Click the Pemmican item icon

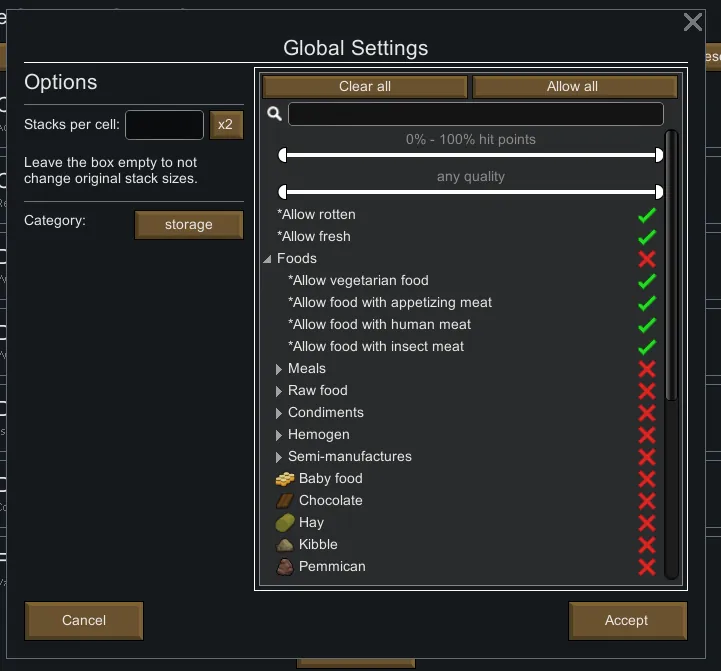[x=285, y=567]
